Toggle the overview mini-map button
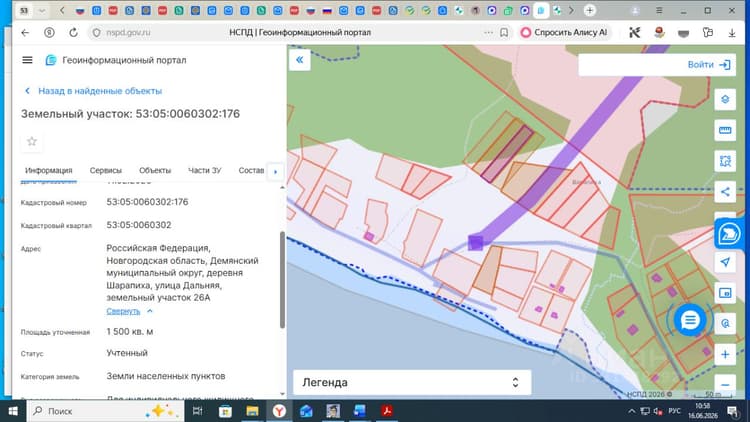The width and height of the screenshot is (750, 422). 725,293
